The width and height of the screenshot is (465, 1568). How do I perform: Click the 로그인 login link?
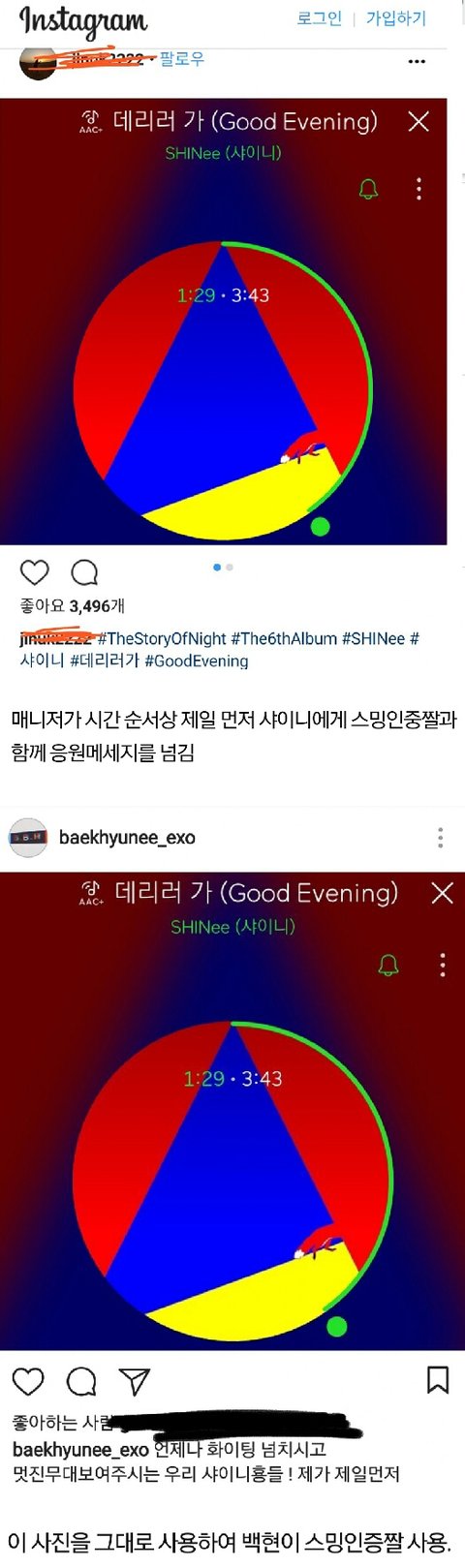[320, 18]
